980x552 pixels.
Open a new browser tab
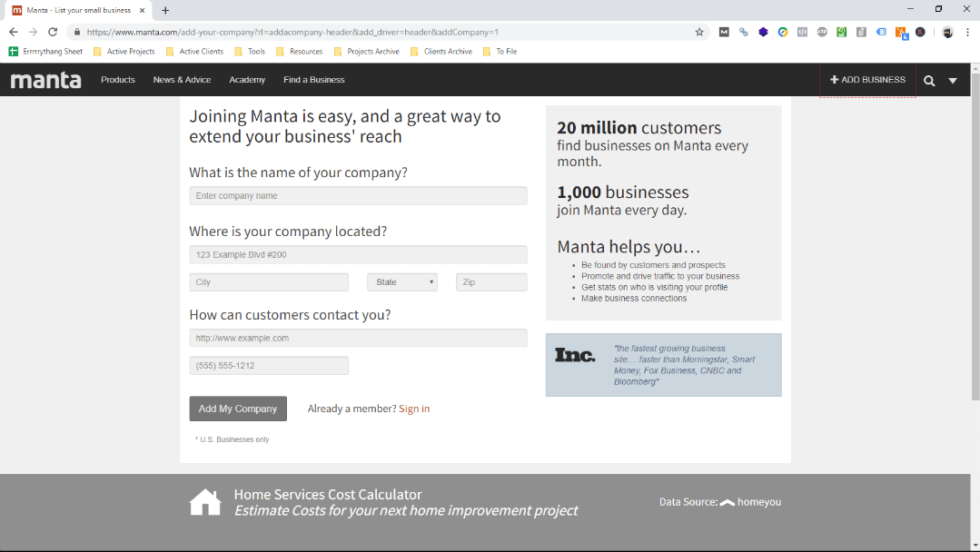click(165, 10)
